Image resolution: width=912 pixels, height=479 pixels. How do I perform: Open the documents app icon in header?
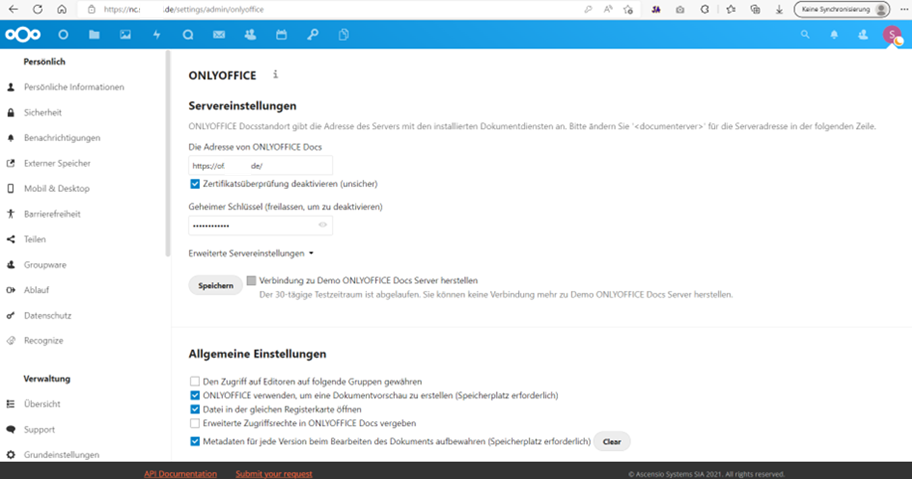pyautogui.click(x=344, y=35)
